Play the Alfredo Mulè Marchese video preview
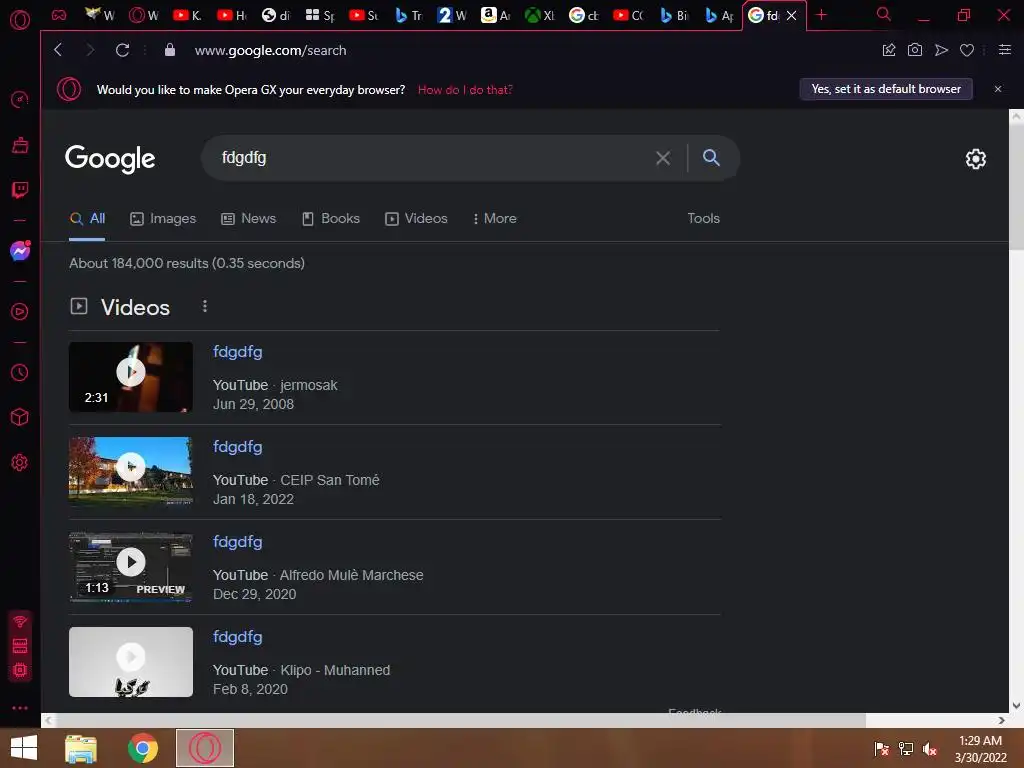The image size is (1024, 768). tap(131, 567)
